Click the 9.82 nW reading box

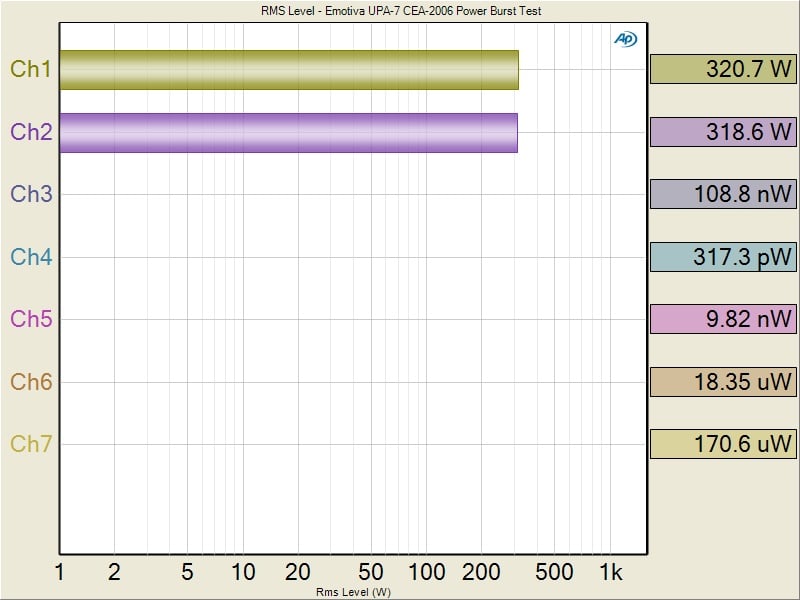[x=722, y=319]
